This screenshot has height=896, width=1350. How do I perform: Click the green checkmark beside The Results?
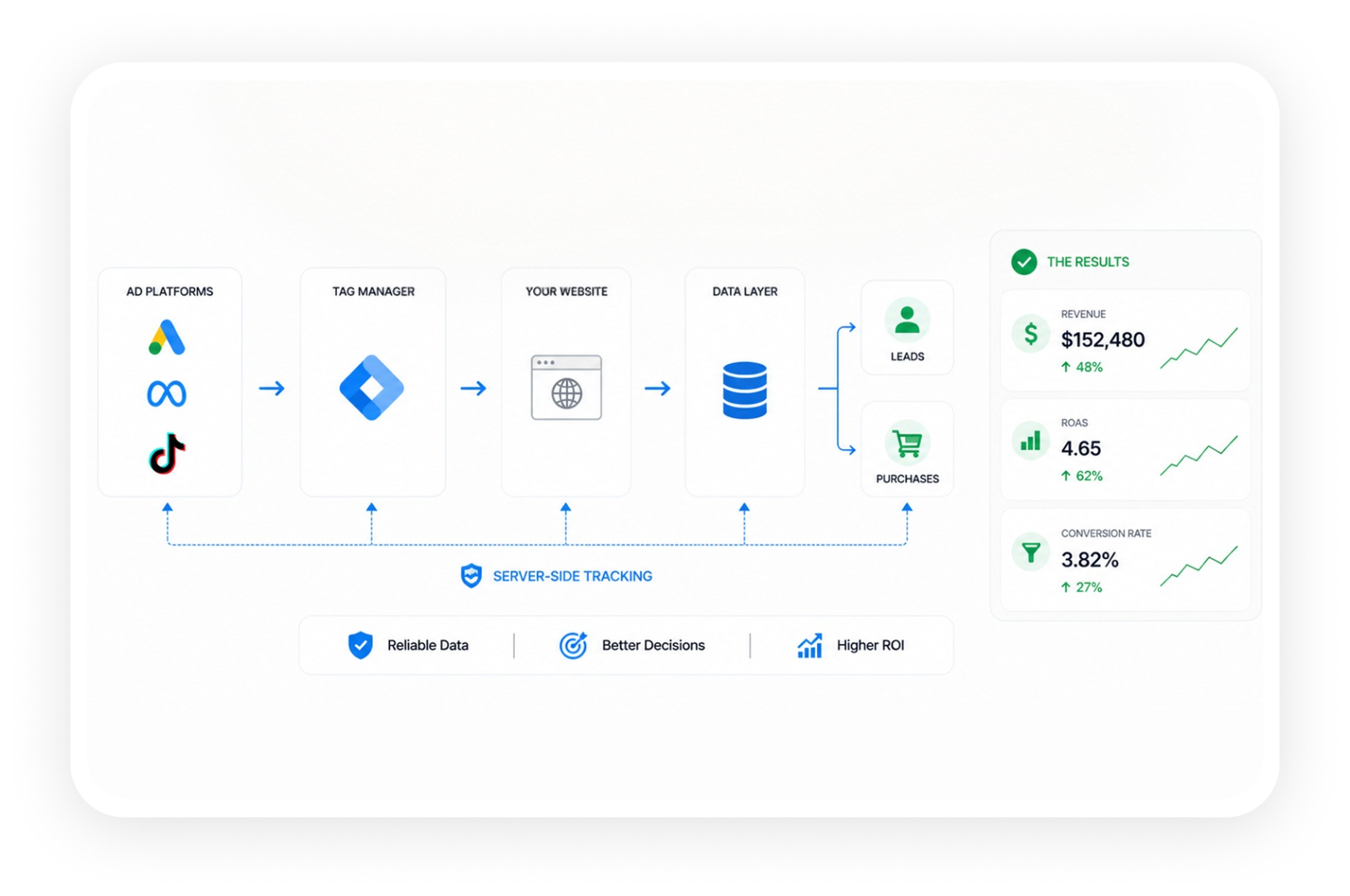coord(1024,262)
